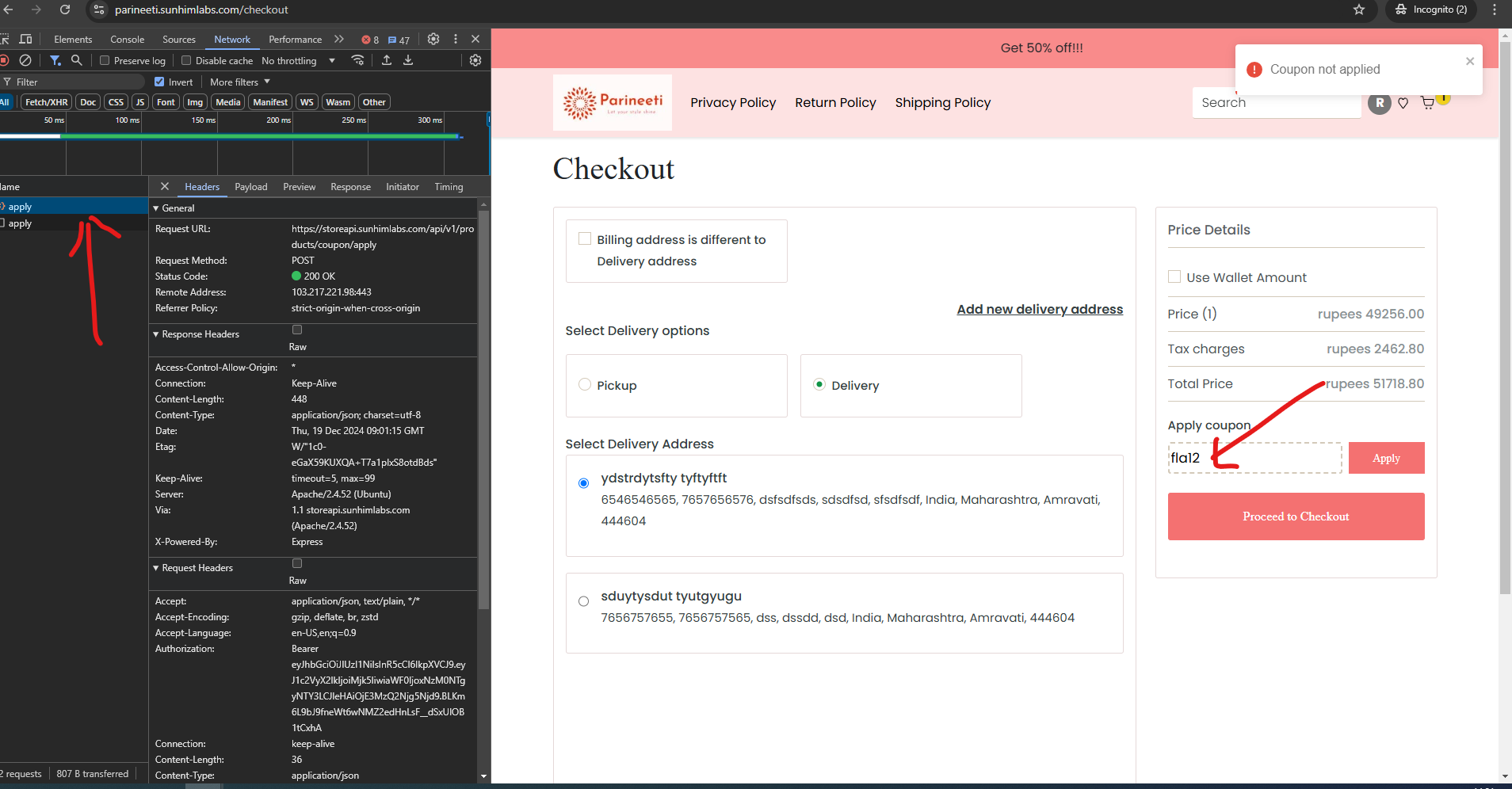
Task: Uncheck the Invert filter checkbox
Action: click(x=159, y=82)
